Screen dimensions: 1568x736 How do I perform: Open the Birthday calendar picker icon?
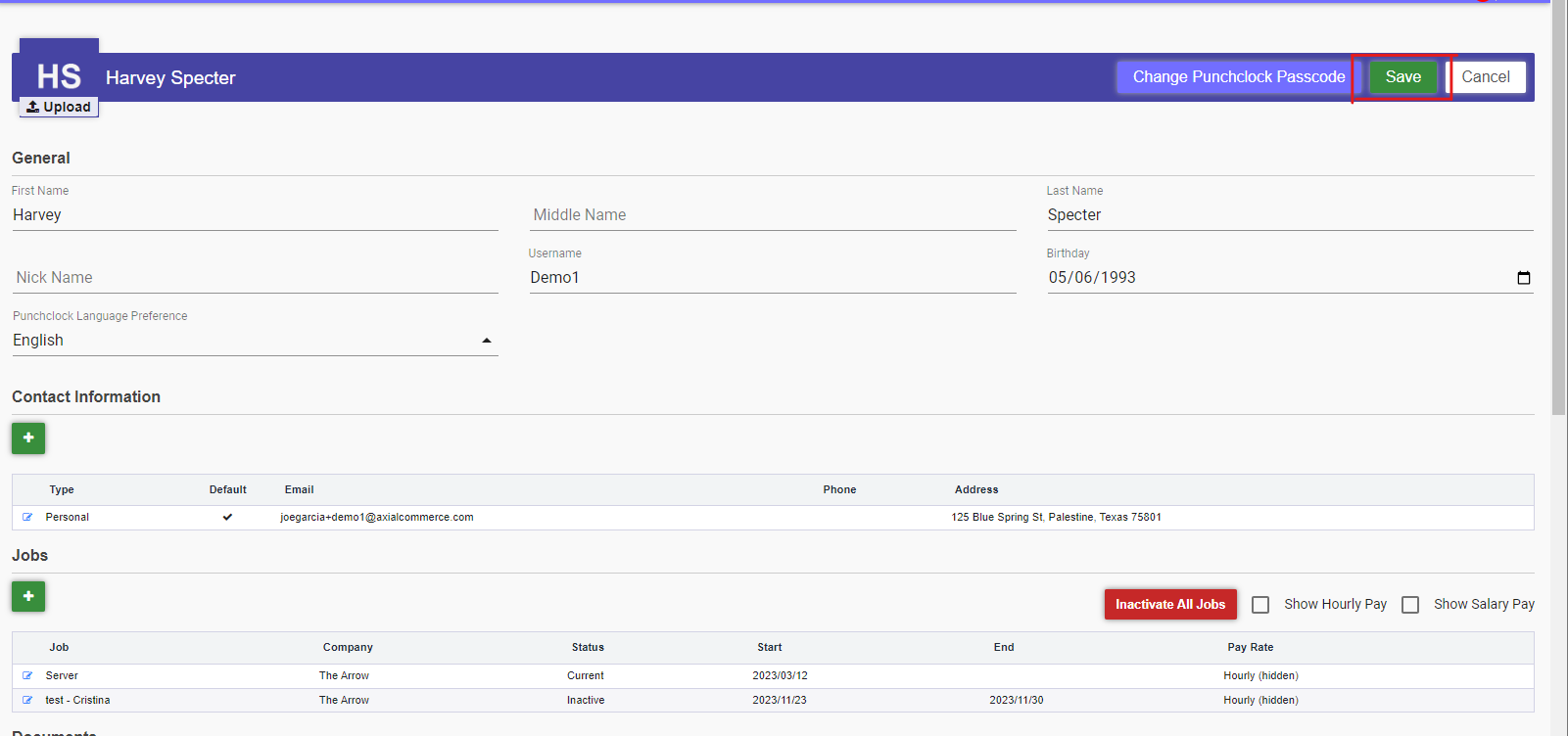click(x=1523, y=278)
